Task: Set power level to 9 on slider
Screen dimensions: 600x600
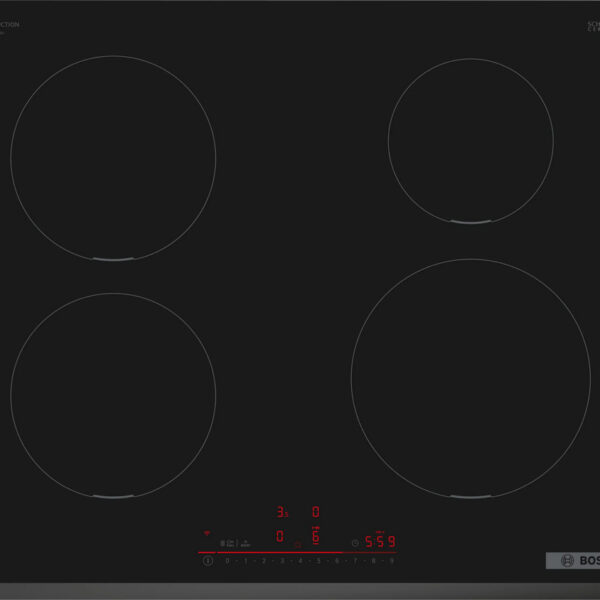Action: pyautogui.click(x=391, y=561)
